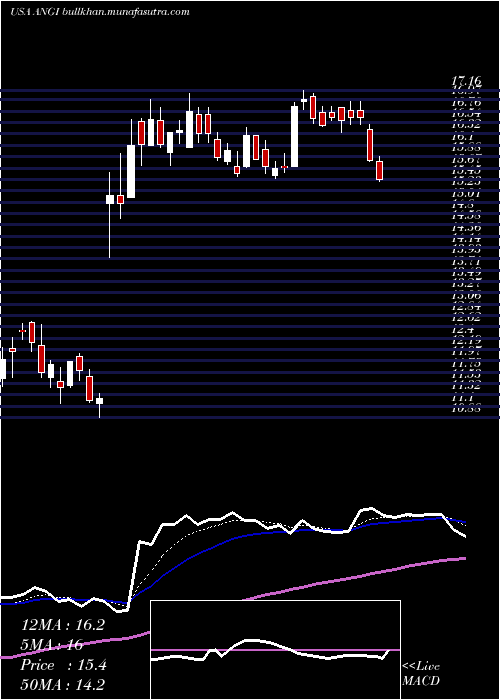Select the 15.01 price axis label
This screenshot has height=700, width=500.
tap(466, 194)
